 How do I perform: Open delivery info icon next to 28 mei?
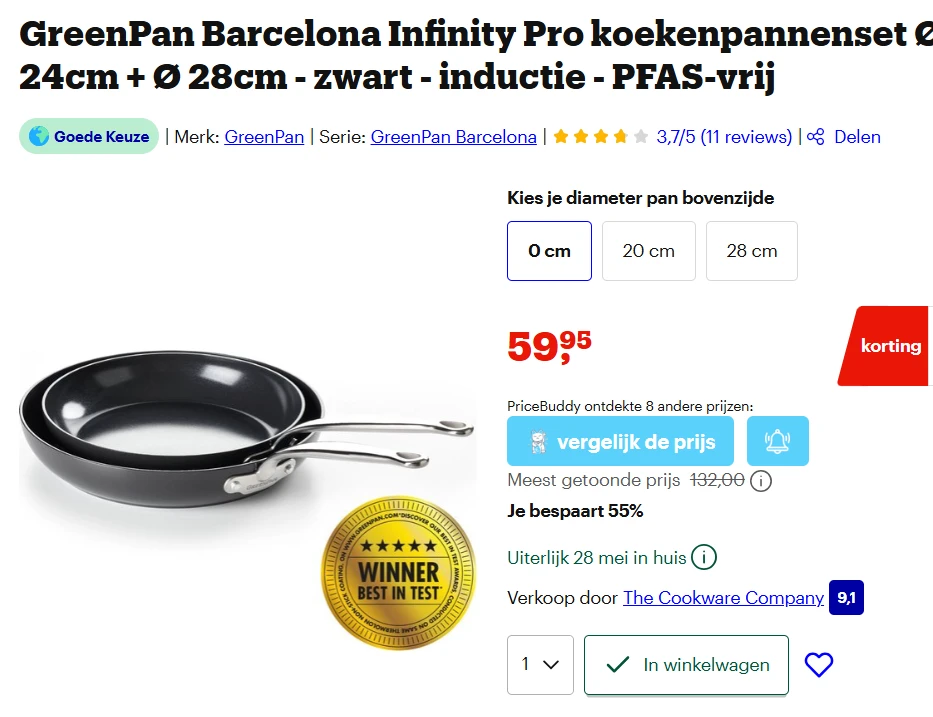point(704,558)
